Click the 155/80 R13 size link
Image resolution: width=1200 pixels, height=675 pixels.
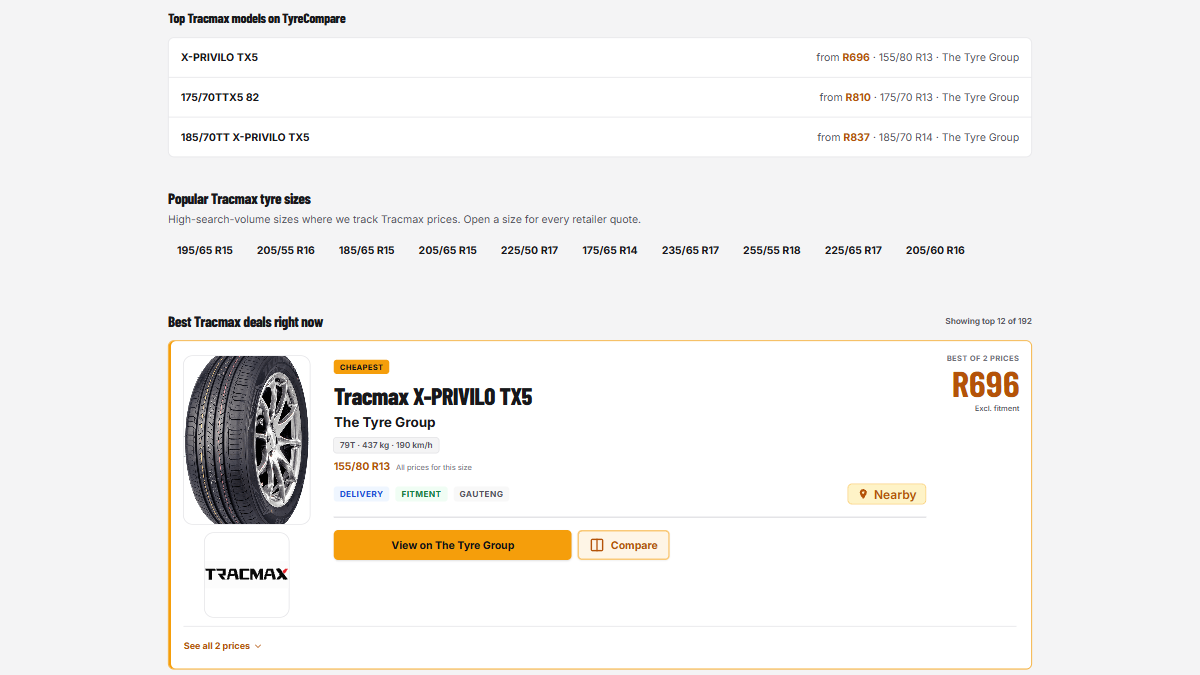[x=362, y=466]
